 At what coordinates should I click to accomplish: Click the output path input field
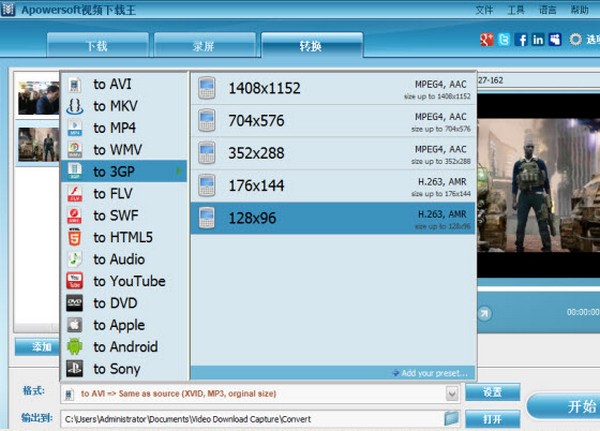coord(250,418)
